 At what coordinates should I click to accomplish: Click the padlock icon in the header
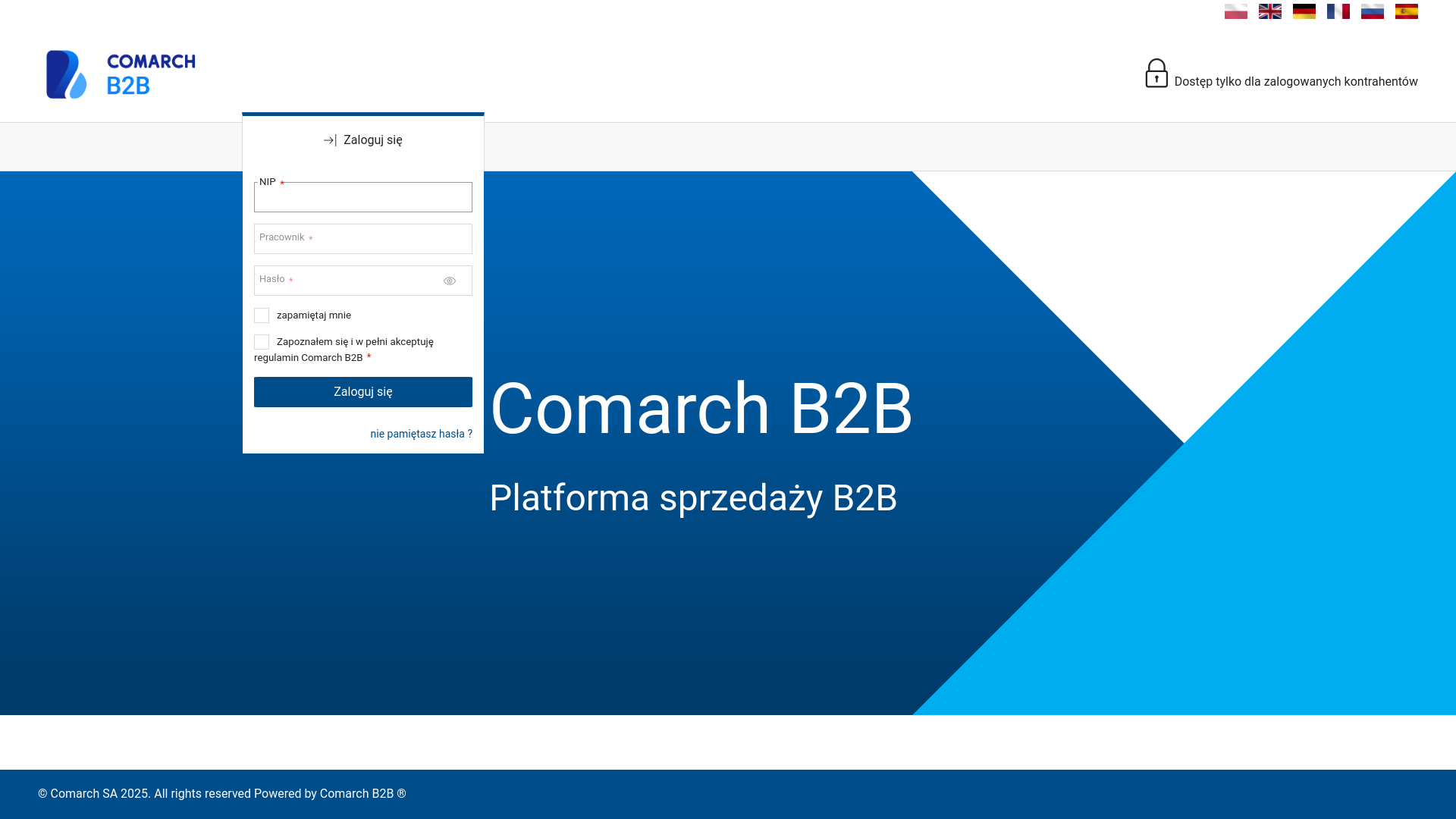1156,74
